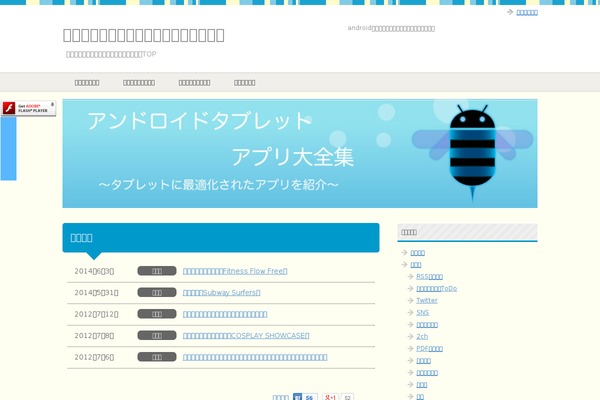Click the arrow icon beside the RSS link

pos(411,276)
